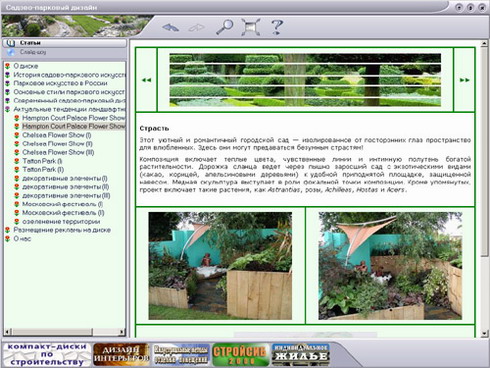Open декоративные элементы (I)
490x368 pixels.
point(65,178)
